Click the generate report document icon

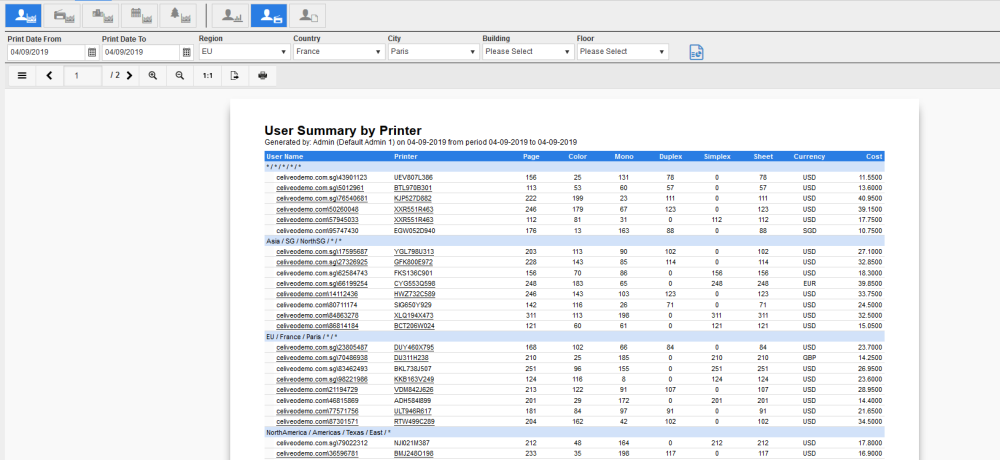[696, 52]
